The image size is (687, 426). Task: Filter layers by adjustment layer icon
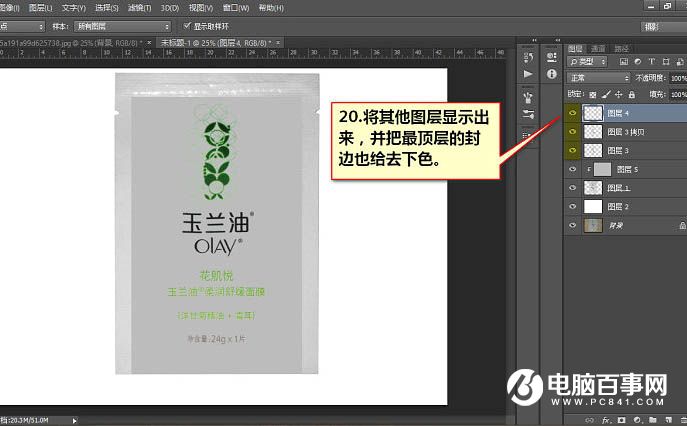point(638,62)
